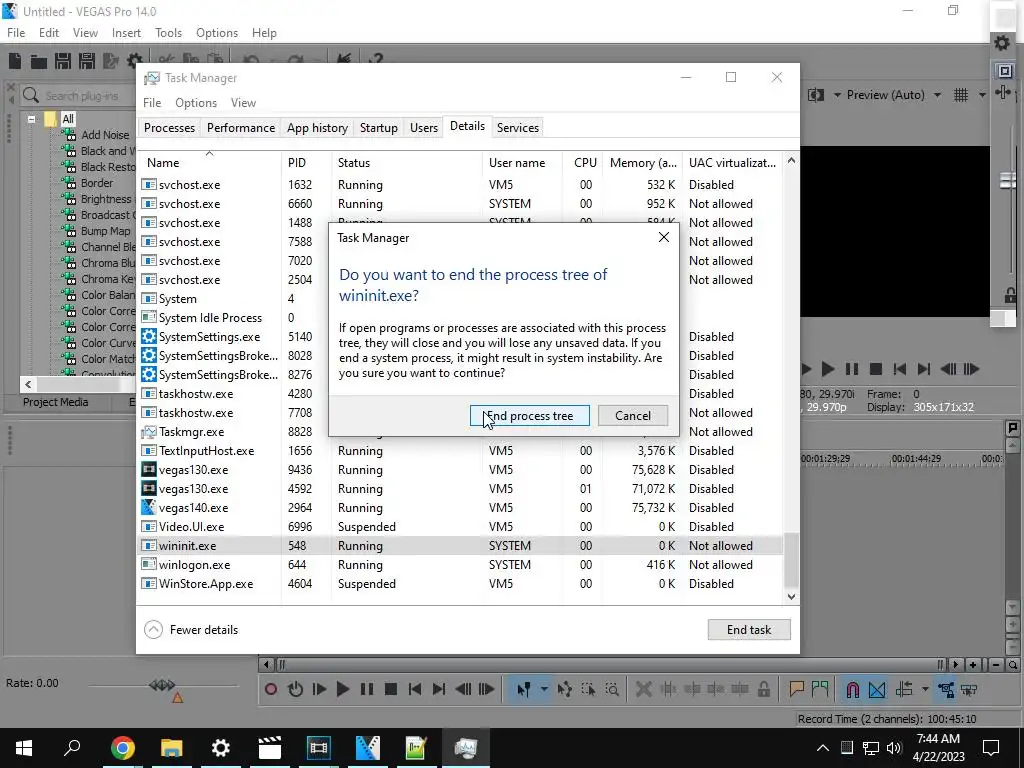
Task: Click the split screen view icon
Action: tap(816, 95)
